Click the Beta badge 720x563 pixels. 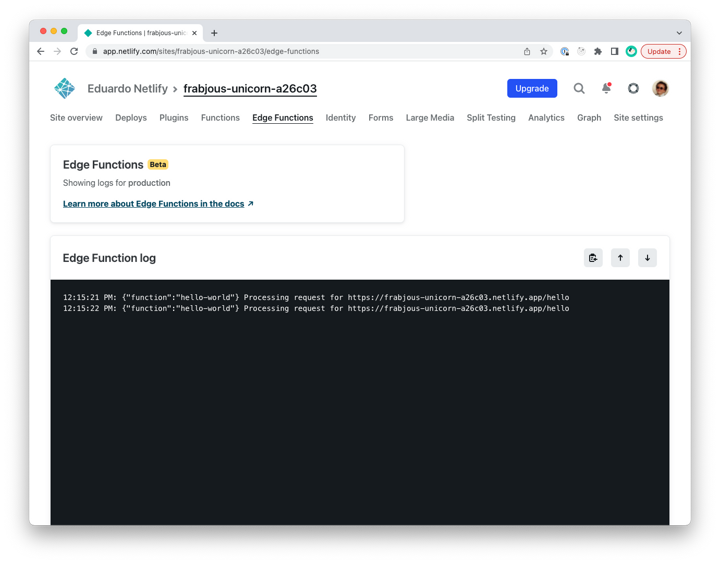pyautogui.click(x=158, y=164)
